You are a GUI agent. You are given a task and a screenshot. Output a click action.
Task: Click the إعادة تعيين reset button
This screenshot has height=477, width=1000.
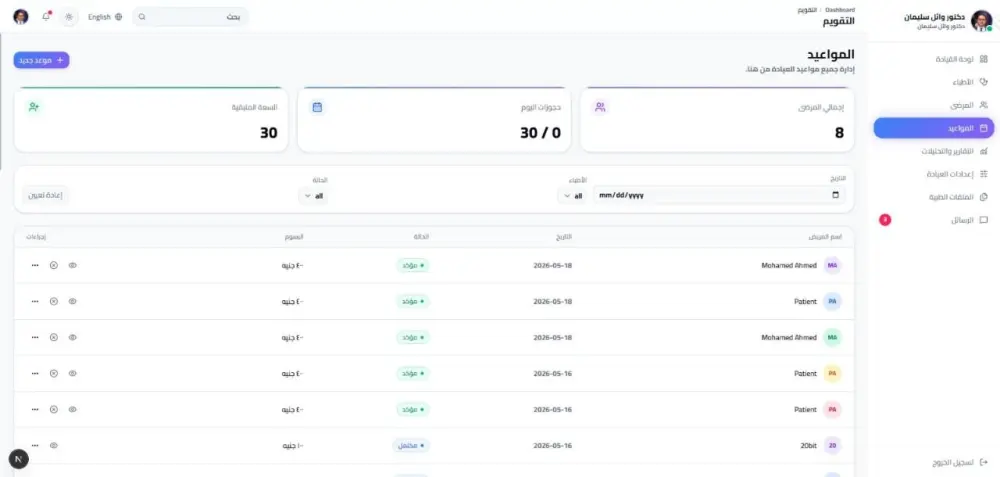point(45,195)
